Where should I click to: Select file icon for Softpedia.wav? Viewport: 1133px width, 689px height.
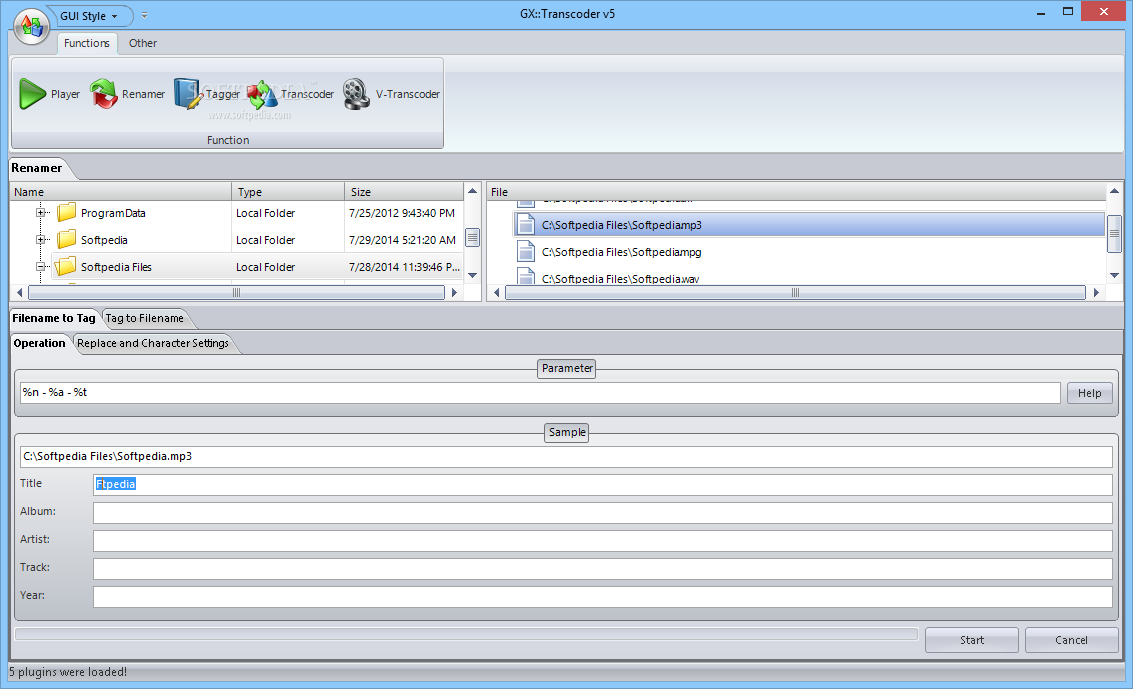[x=526, y=277]
